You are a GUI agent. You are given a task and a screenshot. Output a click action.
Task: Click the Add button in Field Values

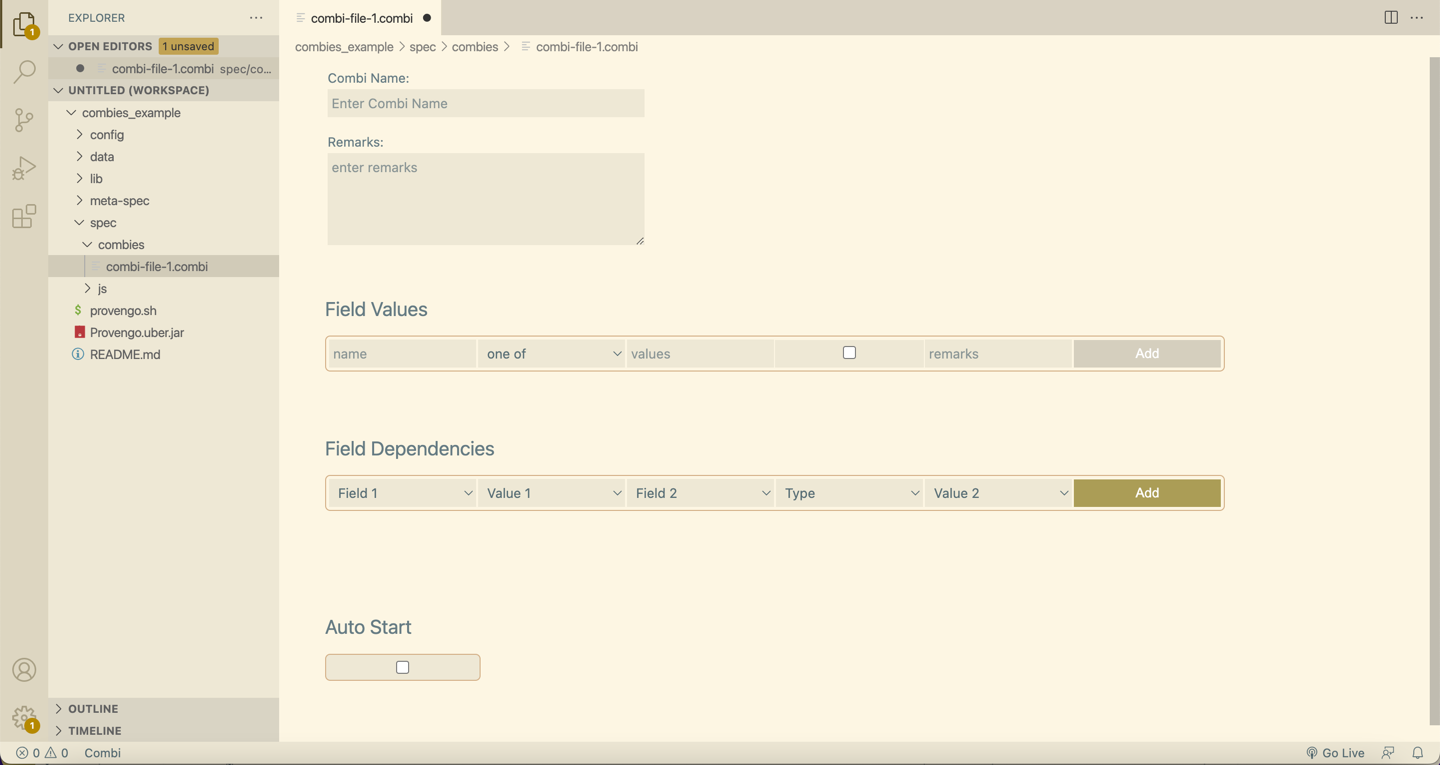(x=1147, y=354)
